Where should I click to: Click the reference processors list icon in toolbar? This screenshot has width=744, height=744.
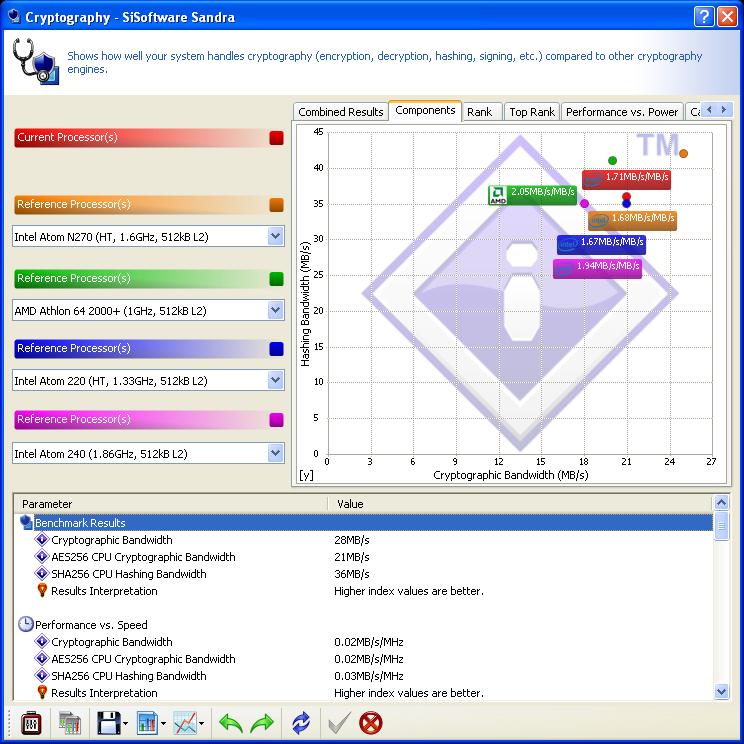coord(70,723)
